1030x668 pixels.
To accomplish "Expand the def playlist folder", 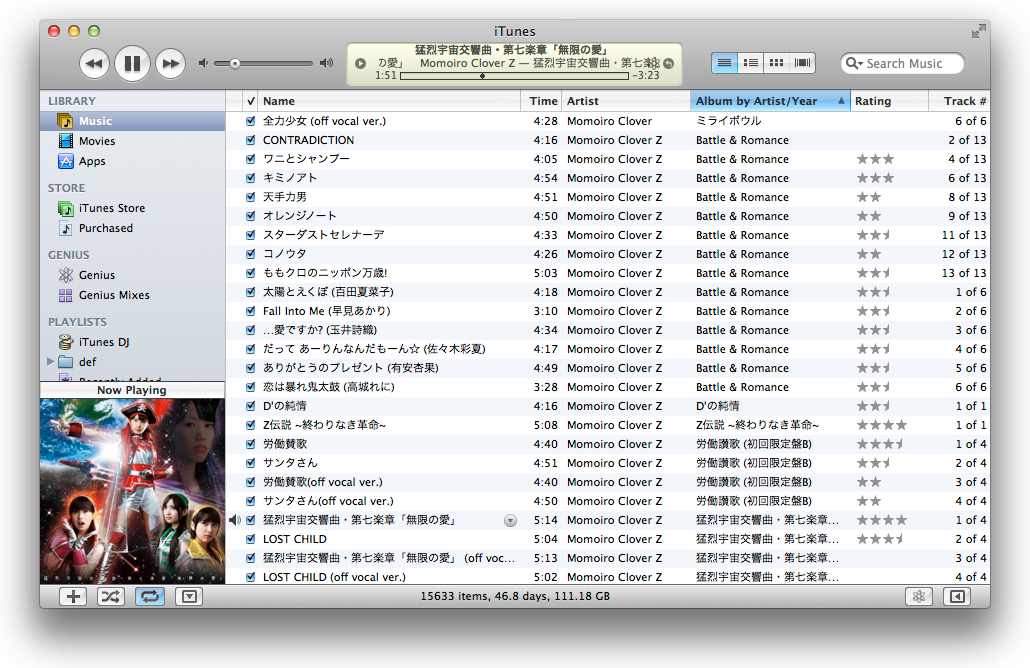I will 51,362.
